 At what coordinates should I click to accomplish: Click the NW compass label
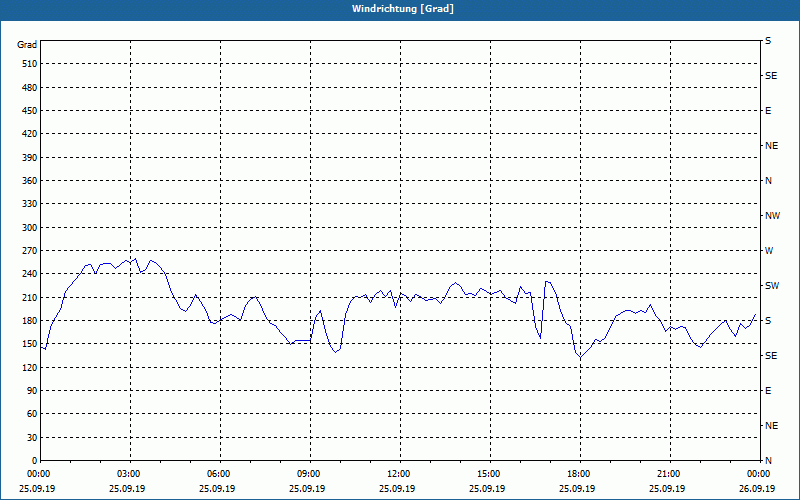click(772, 216)
